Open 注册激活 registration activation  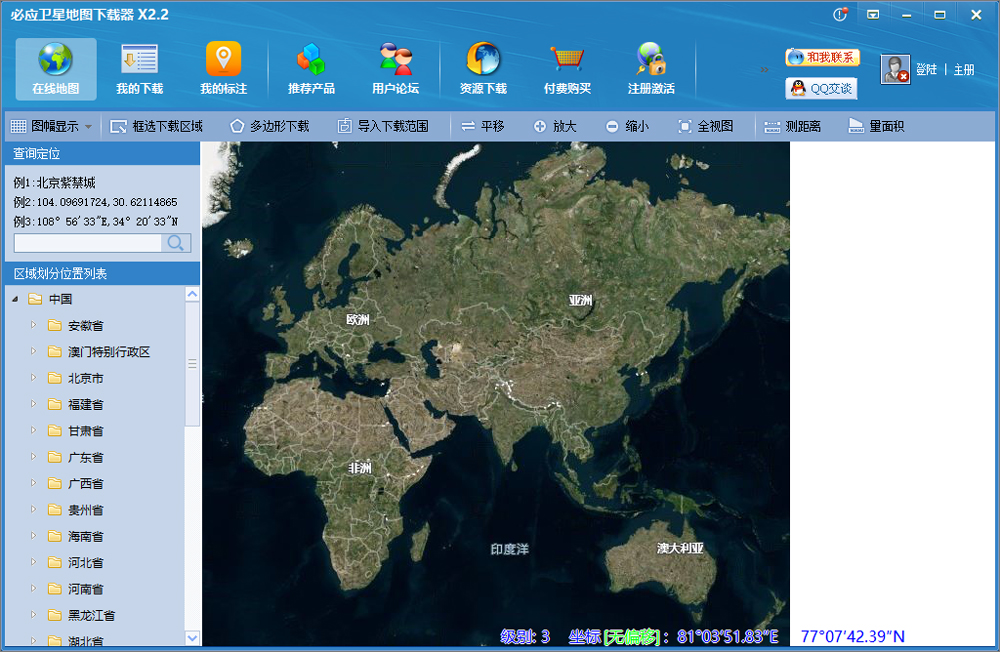coord(651,68)
